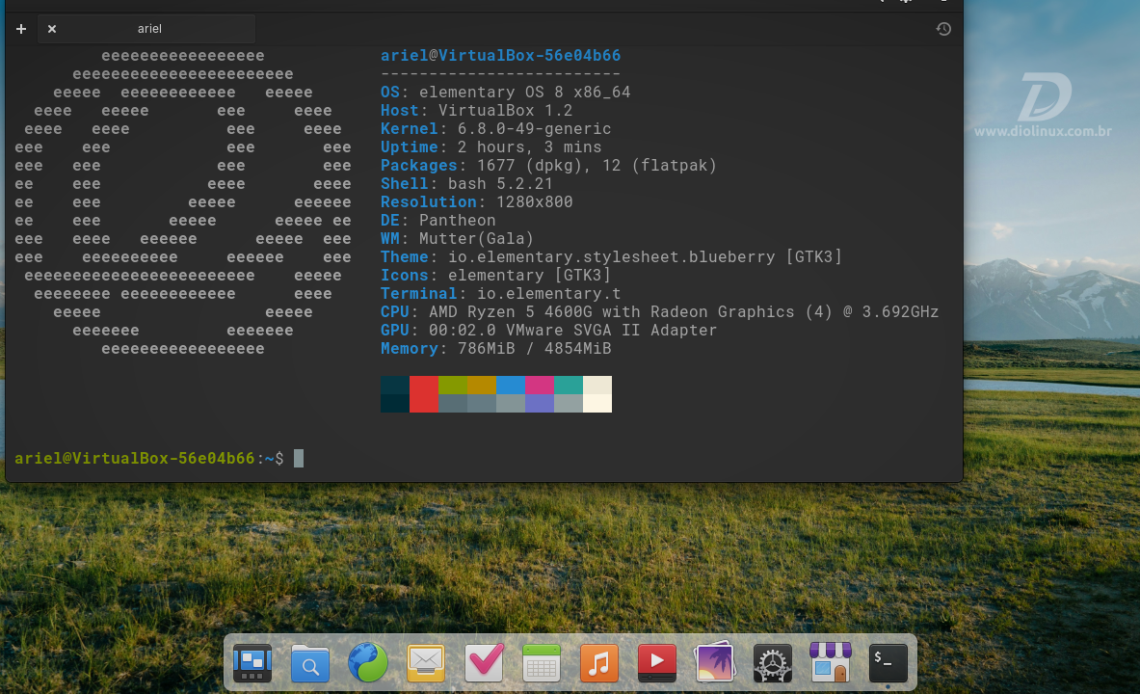Open Multitasking View in the dock

coord(252,663)
